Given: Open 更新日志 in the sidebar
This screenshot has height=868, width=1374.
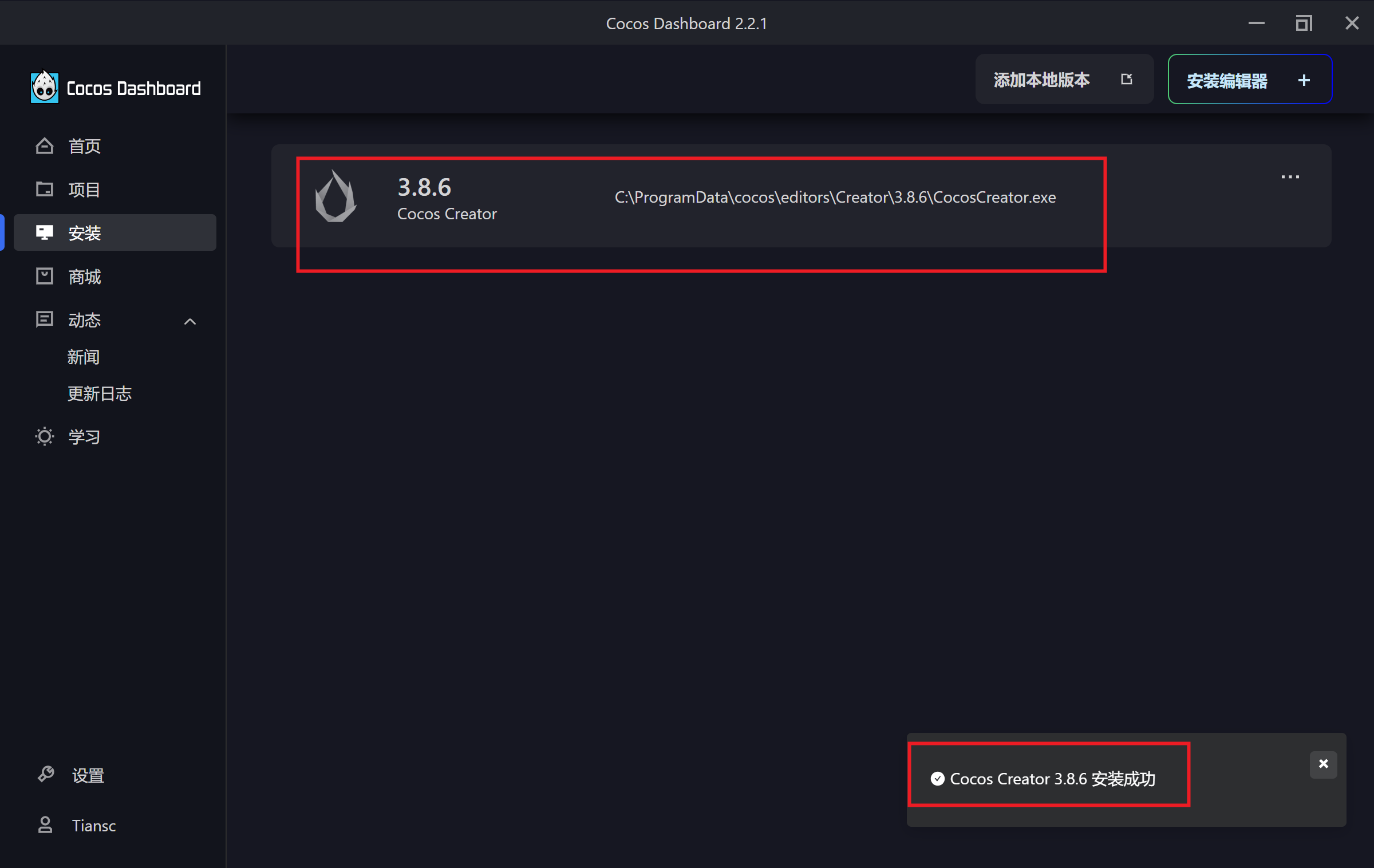Looking at the screenshot, I should (x=100, y=394).
